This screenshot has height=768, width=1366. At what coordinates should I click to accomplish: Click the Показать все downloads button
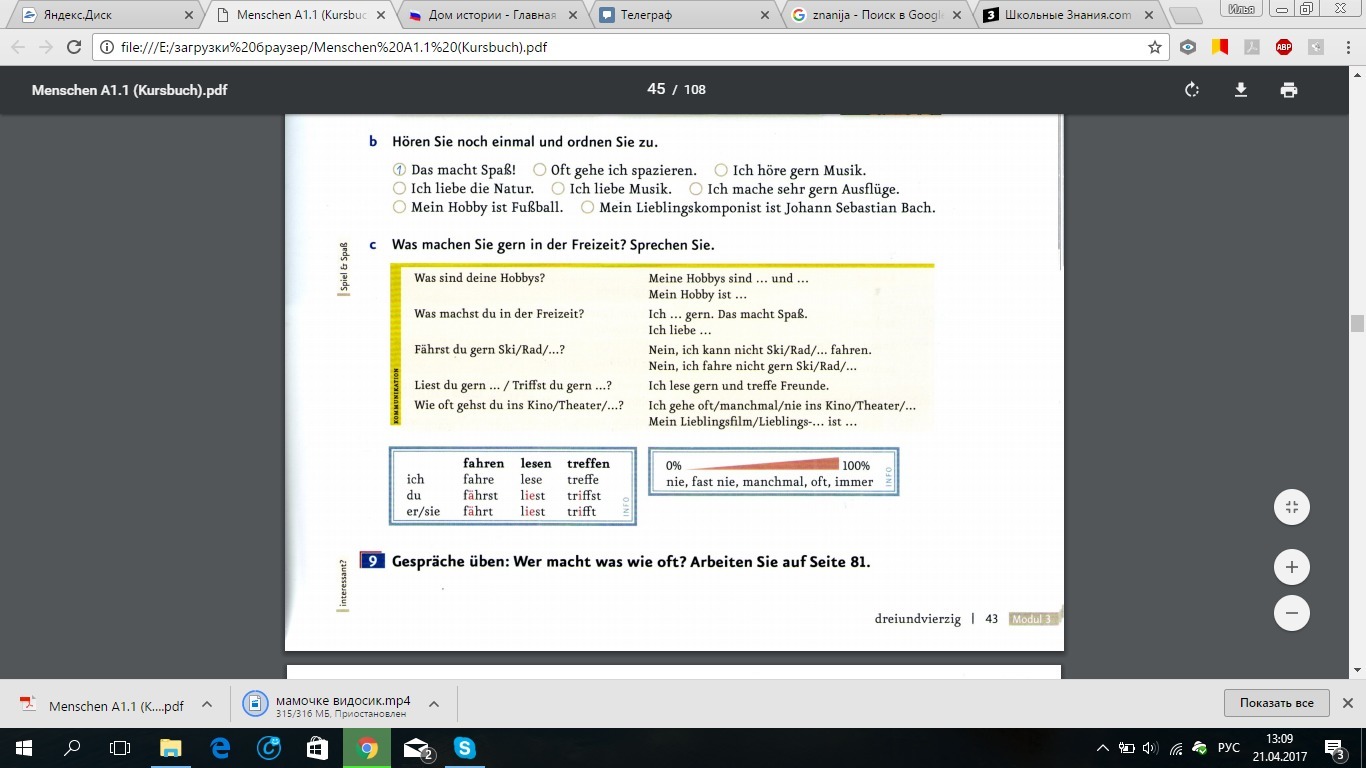[x=1276, y=703]
